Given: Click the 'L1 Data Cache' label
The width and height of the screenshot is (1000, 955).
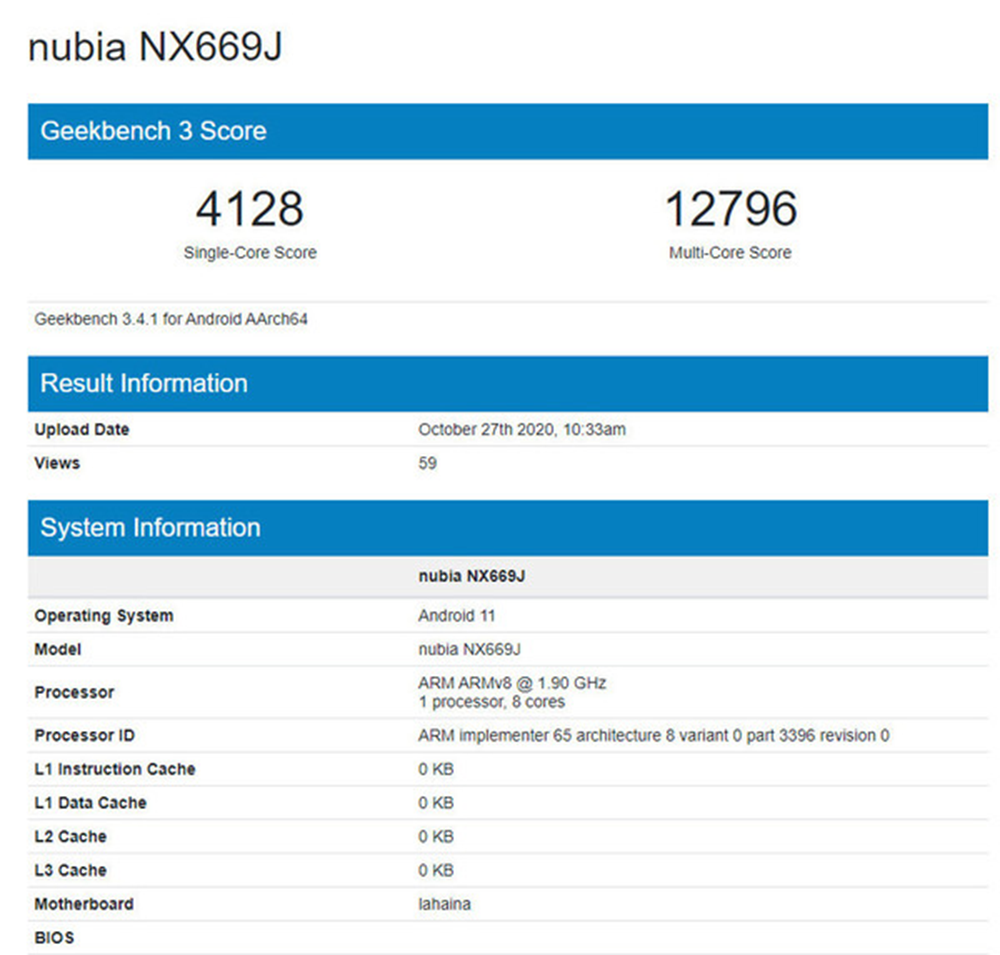Looking at the screenshot, I should tap(91, 803).
